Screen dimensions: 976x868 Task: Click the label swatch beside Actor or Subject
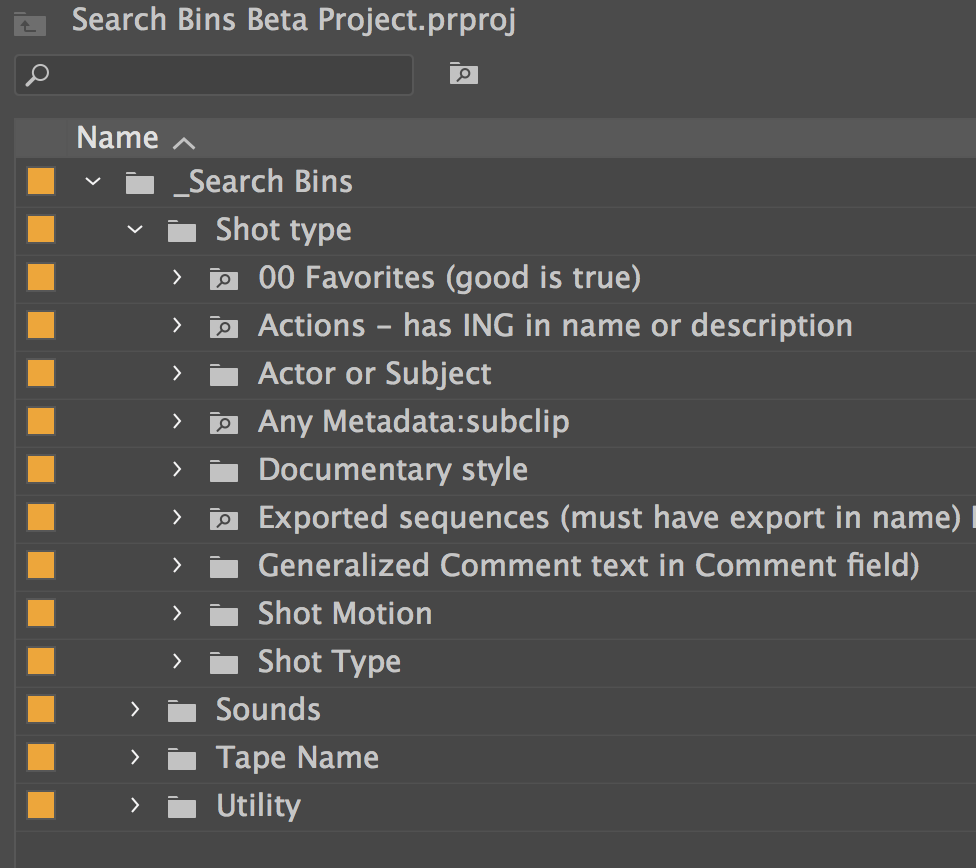point(41,373)
